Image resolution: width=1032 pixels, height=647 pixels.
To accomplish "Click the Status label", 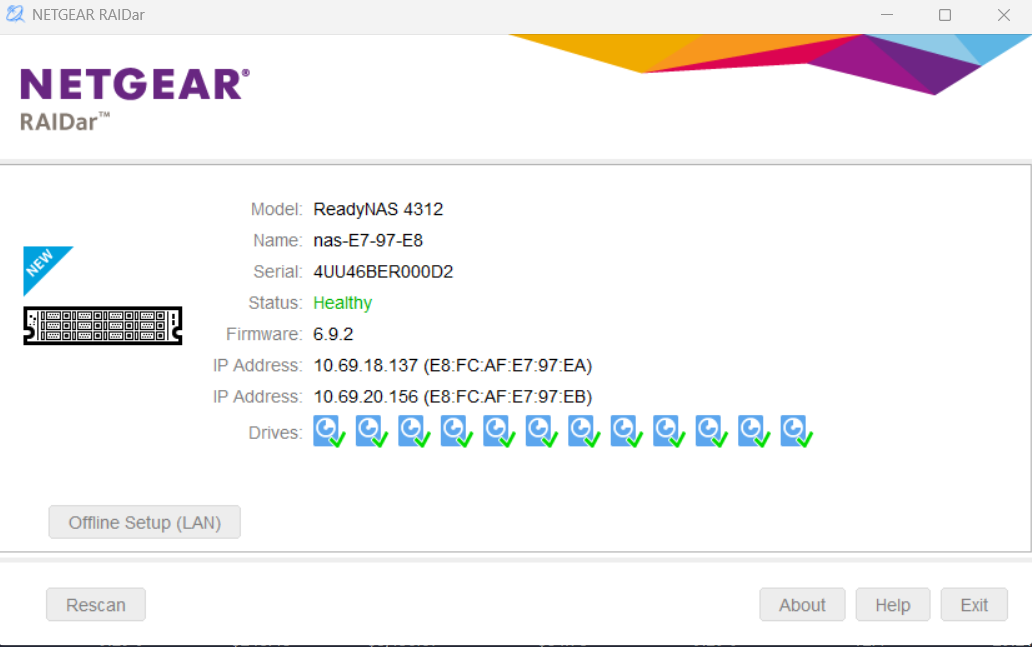I will tap(275, 303).
